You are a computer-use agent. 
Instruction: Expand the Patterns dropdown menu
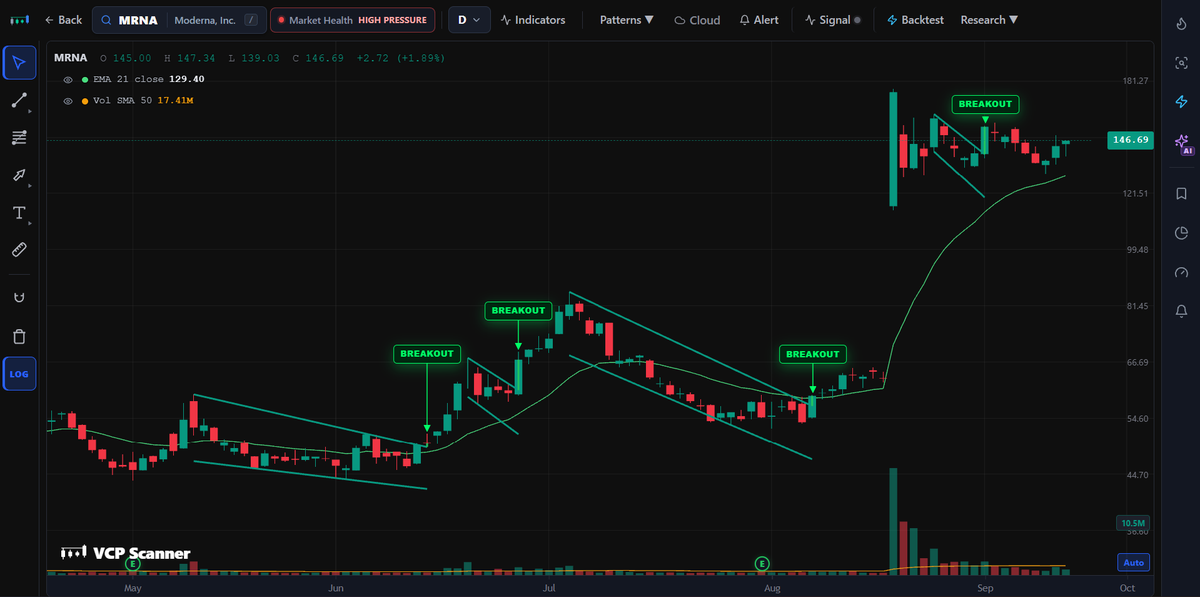coord(627,20)
